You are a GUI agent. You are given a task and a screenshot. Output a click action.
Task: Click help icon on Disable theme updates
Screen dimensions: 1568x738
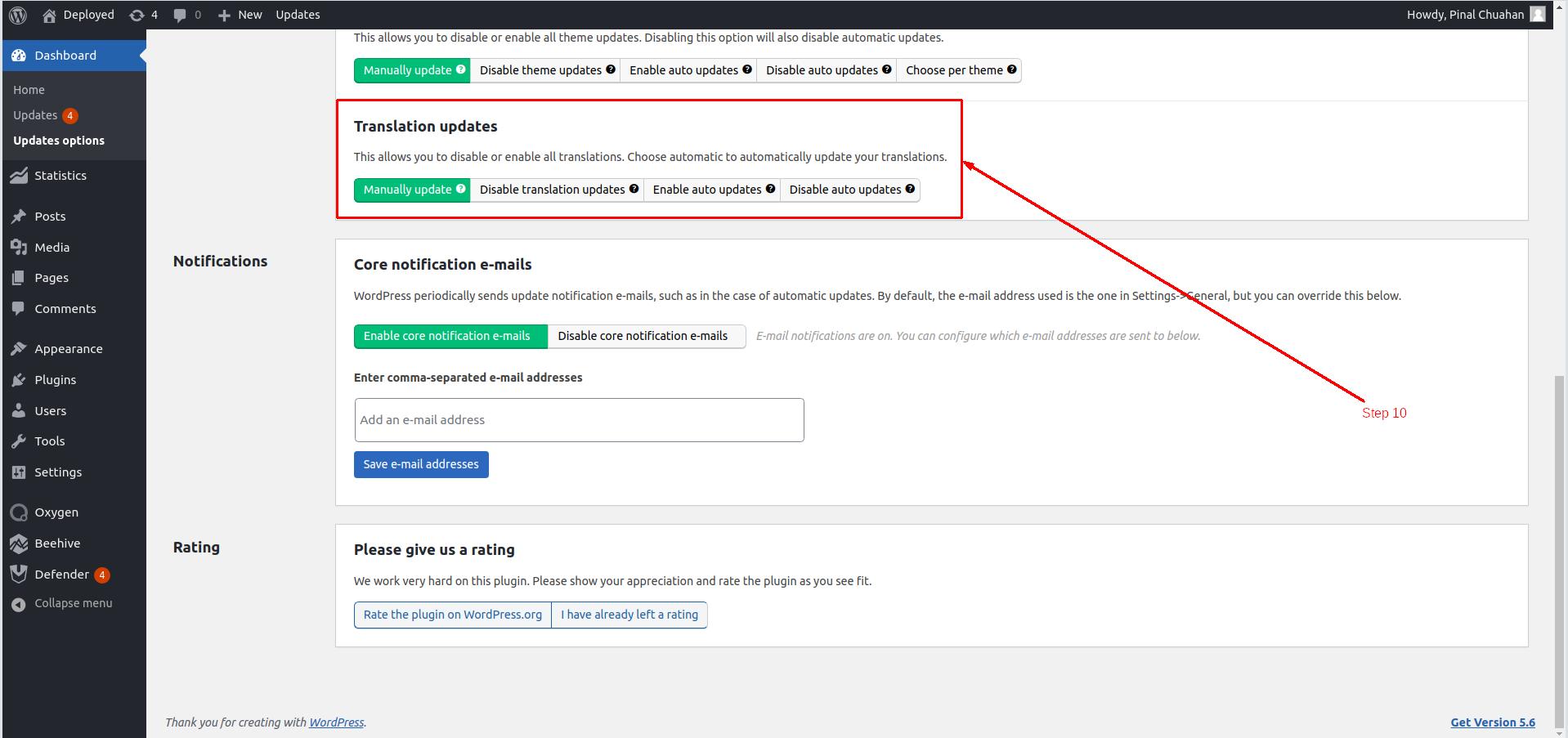[611, 69]
